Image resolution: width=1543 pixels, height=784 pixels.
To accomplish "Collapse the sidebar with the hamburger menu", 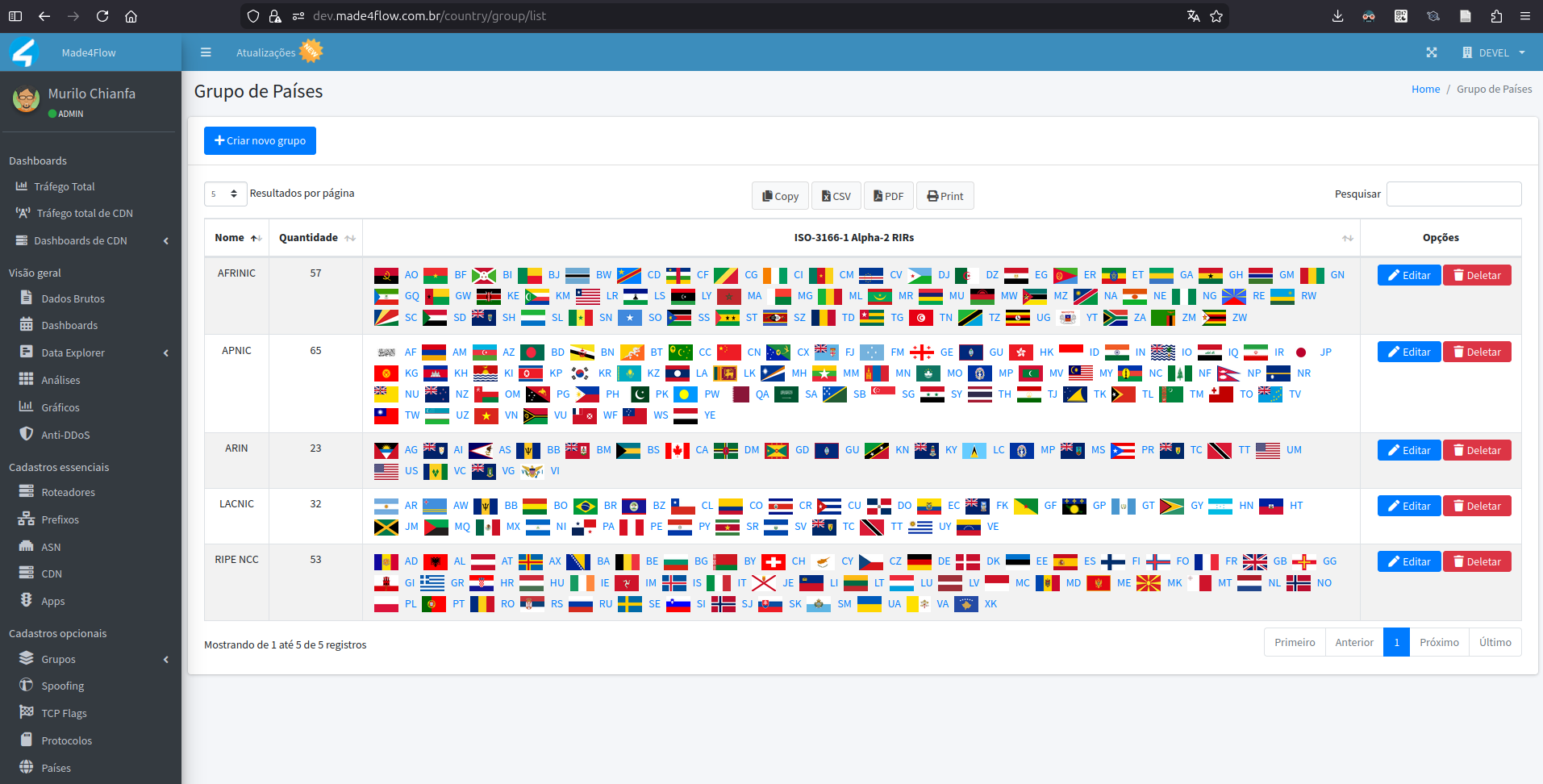I will click(x=206, y=52).
